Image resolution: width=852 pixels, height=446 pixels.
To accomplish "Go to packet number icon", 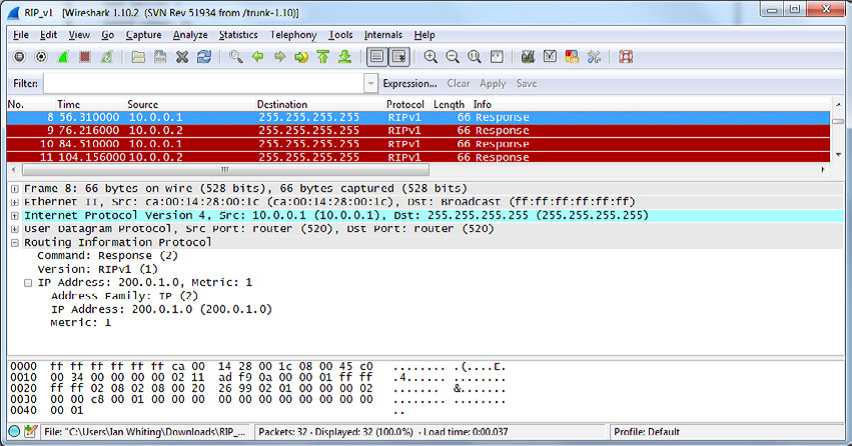I will click(301, 56).
